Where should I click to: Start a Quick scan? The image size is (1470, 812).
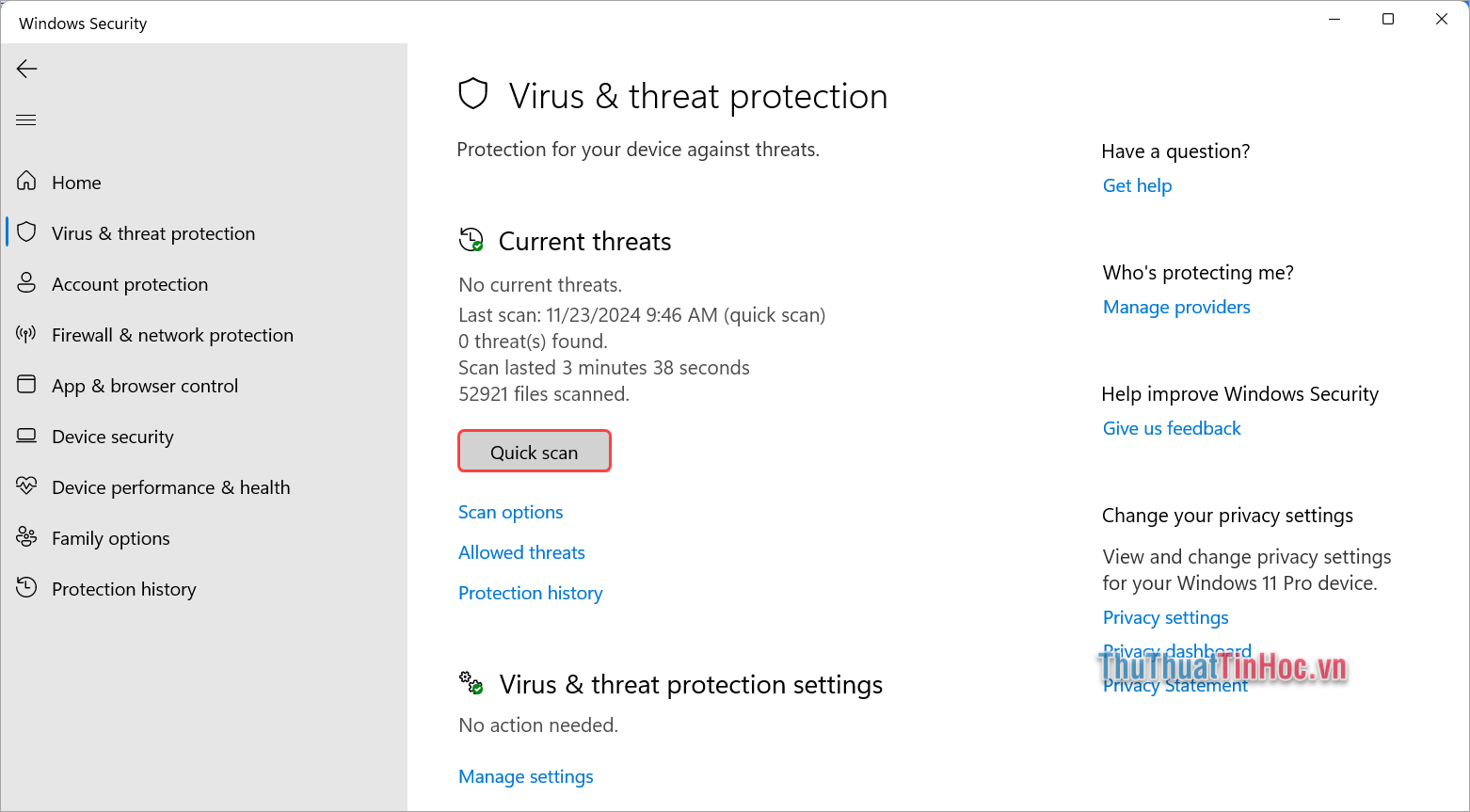pos(534,452)
